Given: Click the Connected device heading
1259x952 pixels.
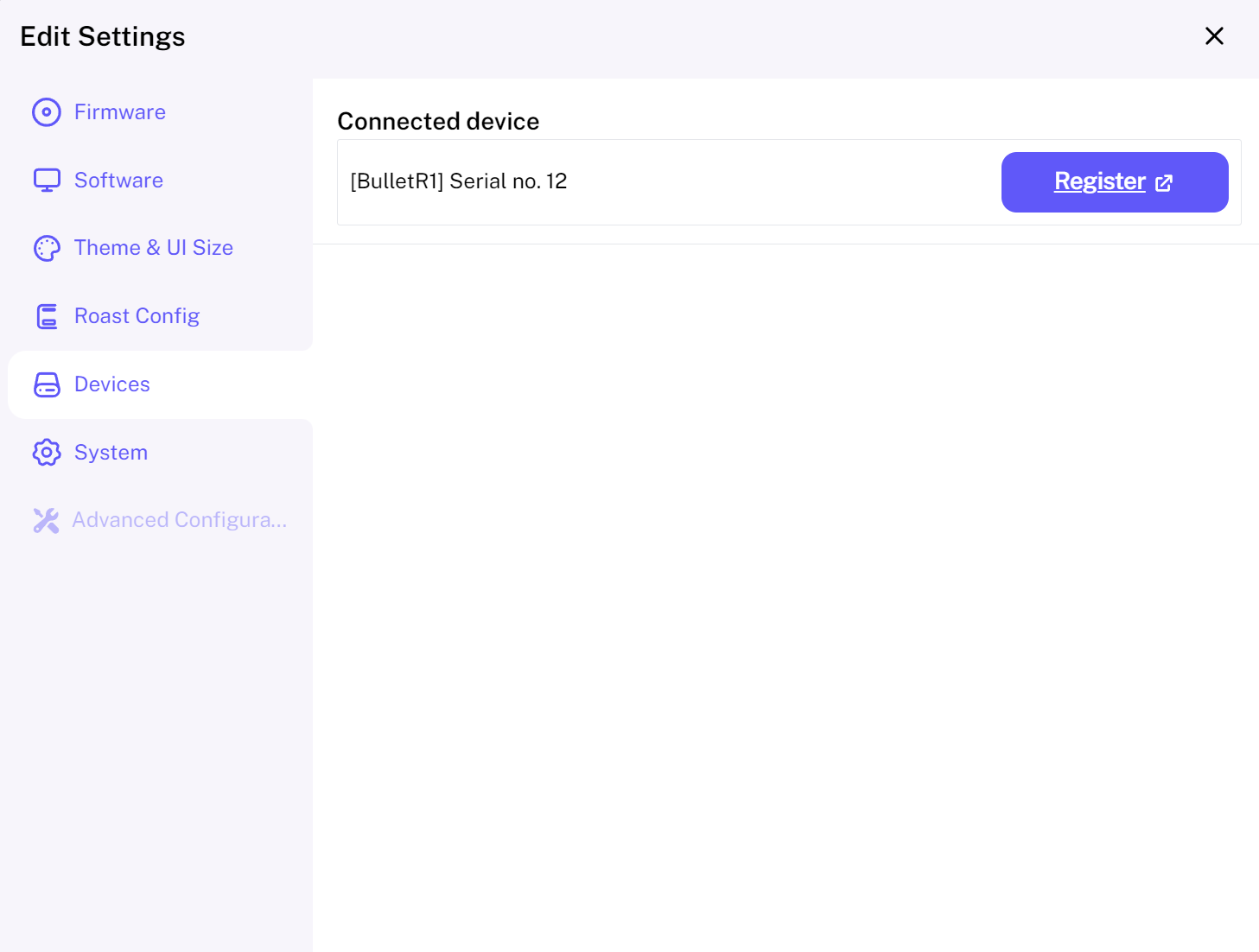Looking at the screenshot, I should 438,122.
